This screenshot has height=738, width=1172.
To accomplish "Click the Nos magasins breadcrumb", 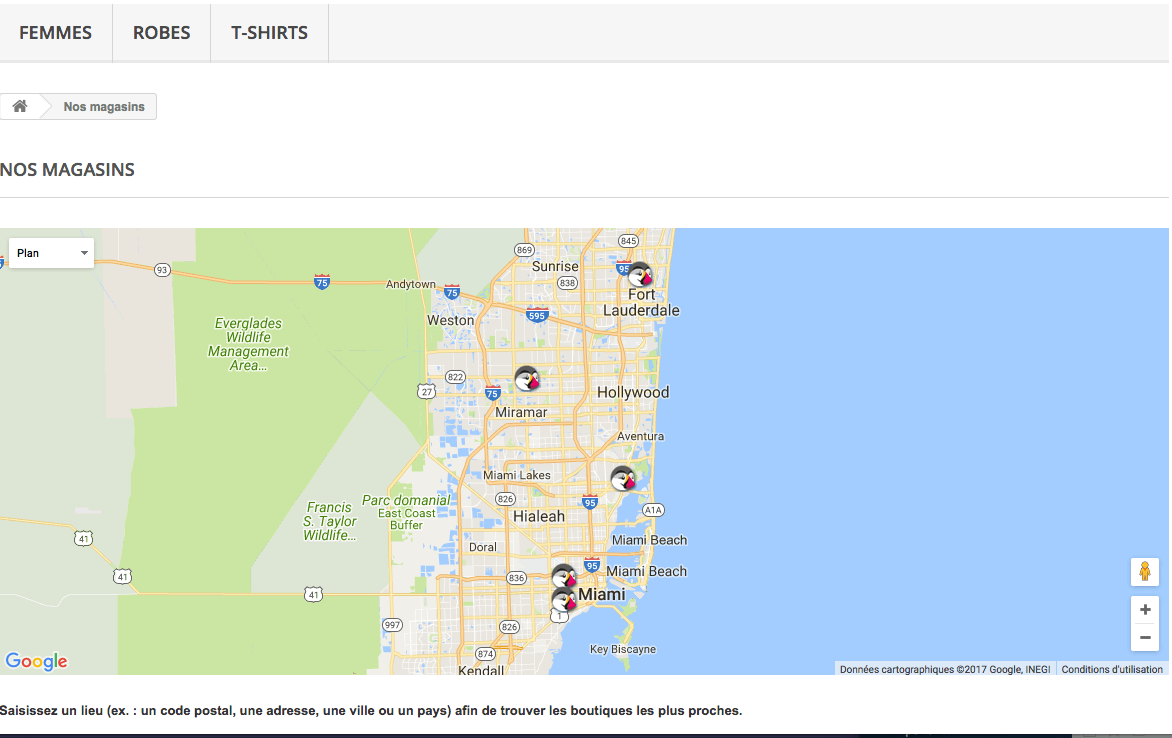I will click(x=104, y=107).
